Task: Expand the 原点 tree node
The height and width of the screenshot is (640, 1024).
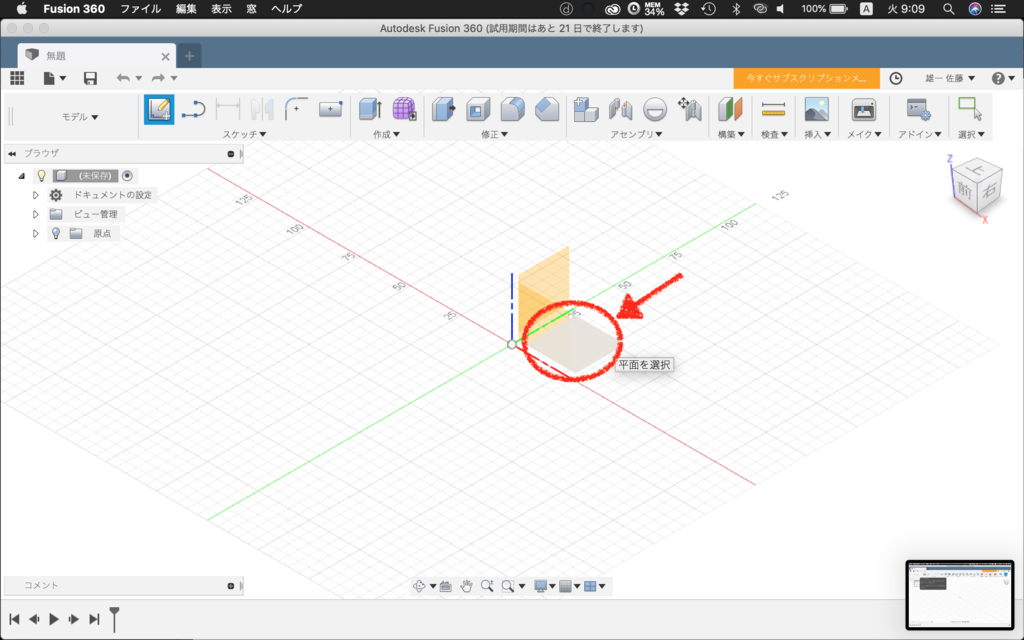Action: point(36,233)
